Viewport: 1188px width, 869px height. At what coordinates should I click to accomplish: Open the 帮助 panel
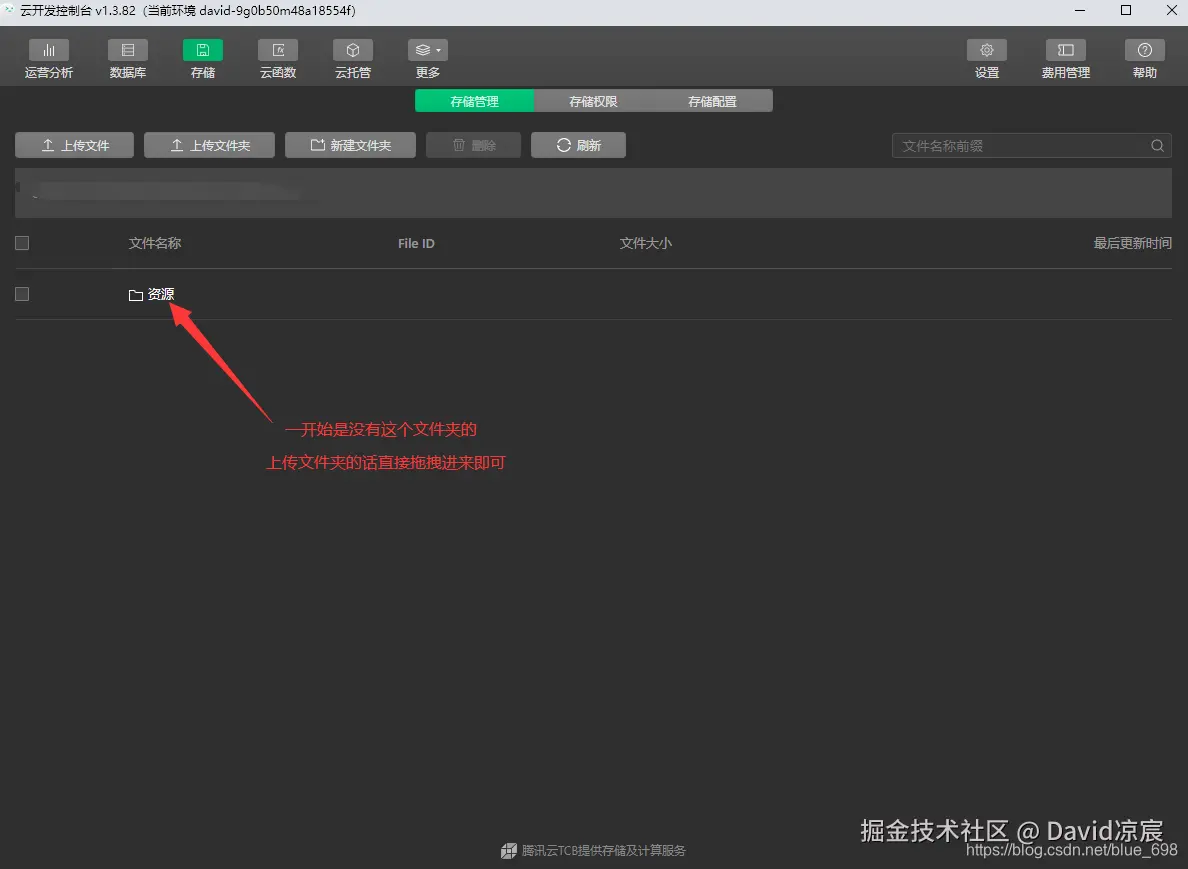tap(1143, 57)
